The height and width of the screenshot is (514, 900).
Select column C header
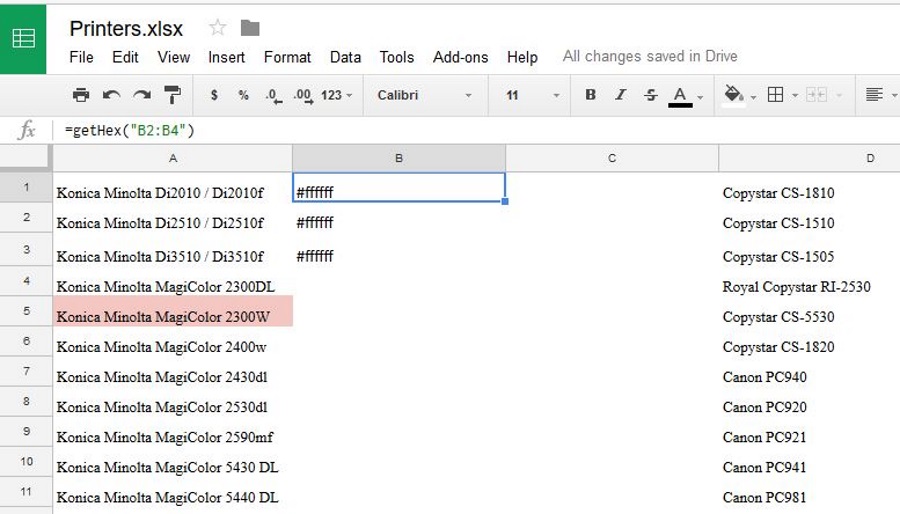(x=612, y=158)
